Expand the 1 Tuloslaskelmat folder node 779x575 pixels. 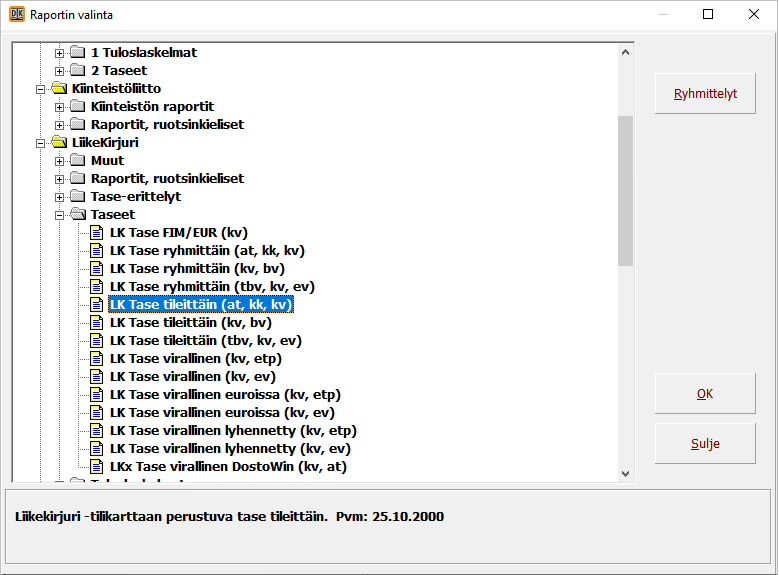coord(60,53)
